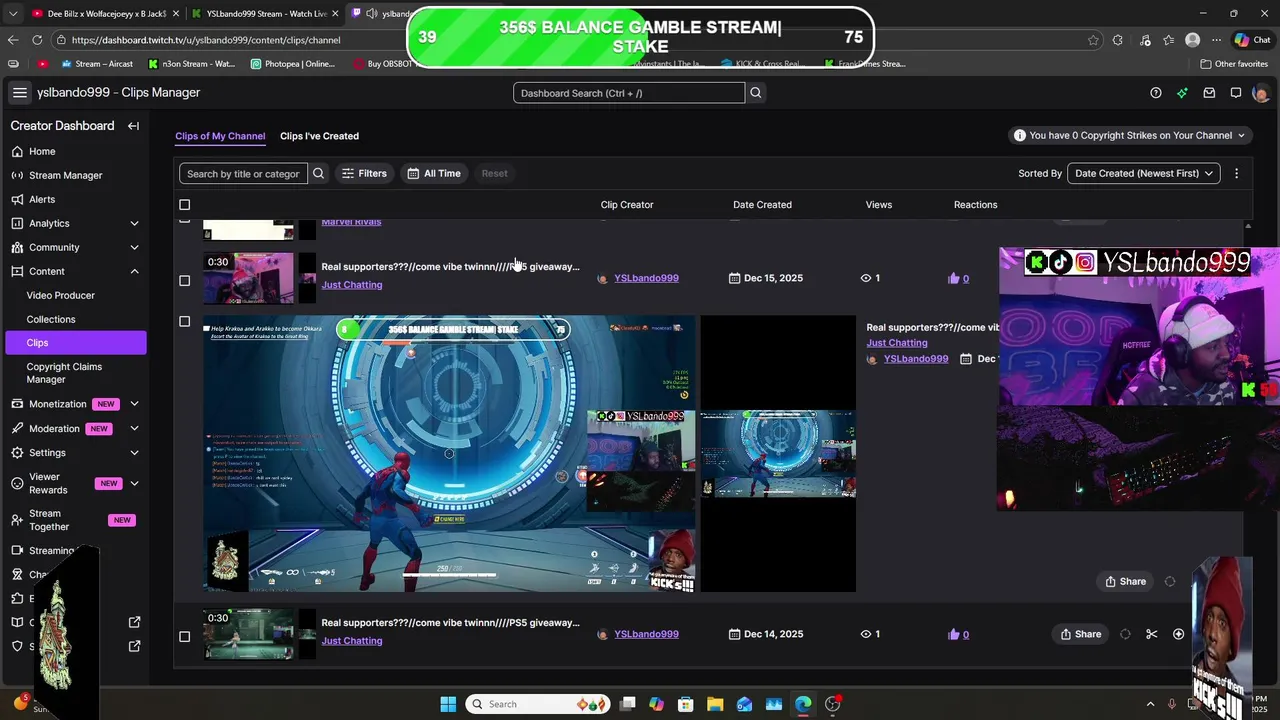Open the inbox tray icon in header

point(1209,93)
